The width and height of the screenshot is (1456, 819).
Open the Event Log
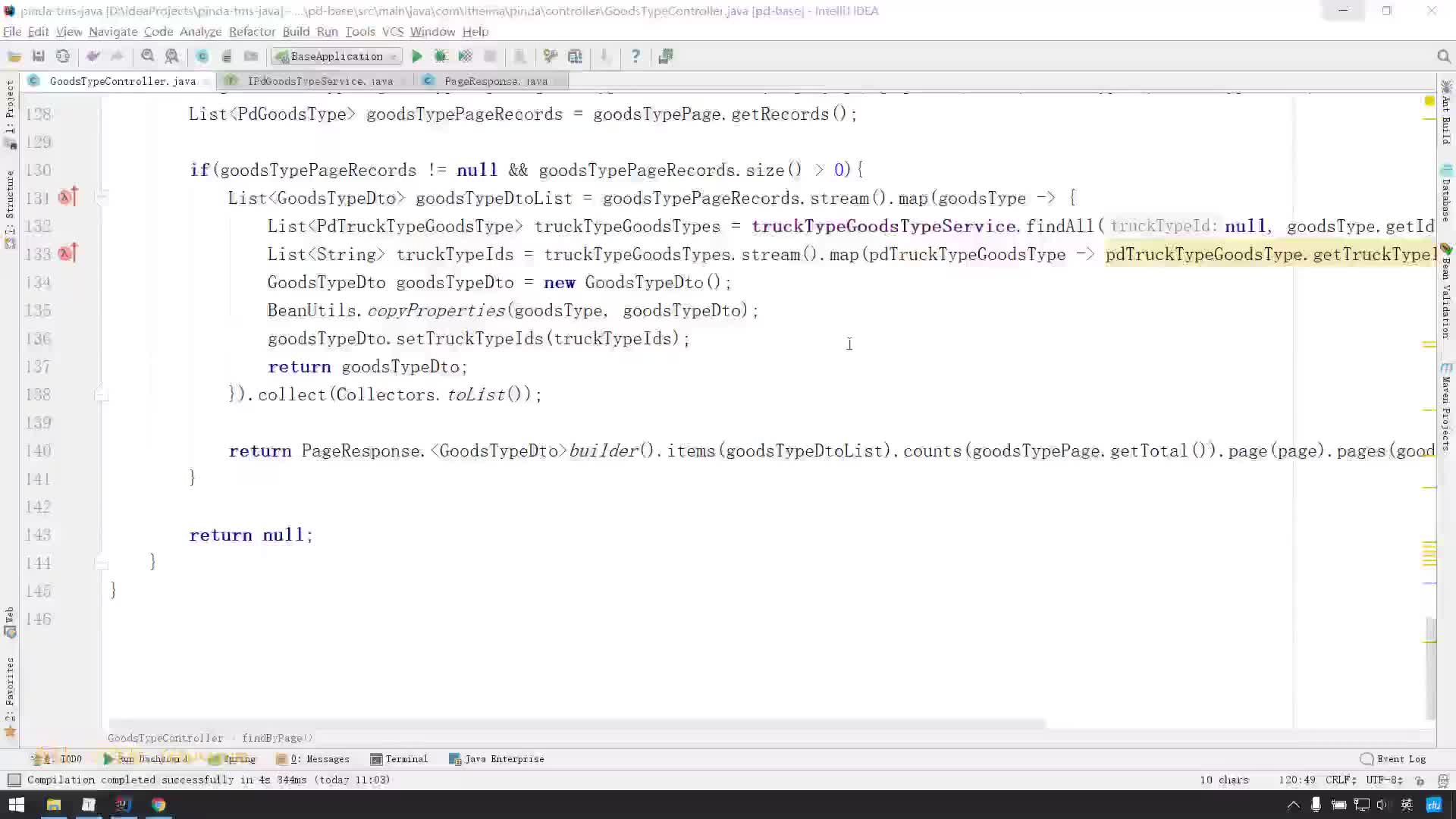(1394, 759)
